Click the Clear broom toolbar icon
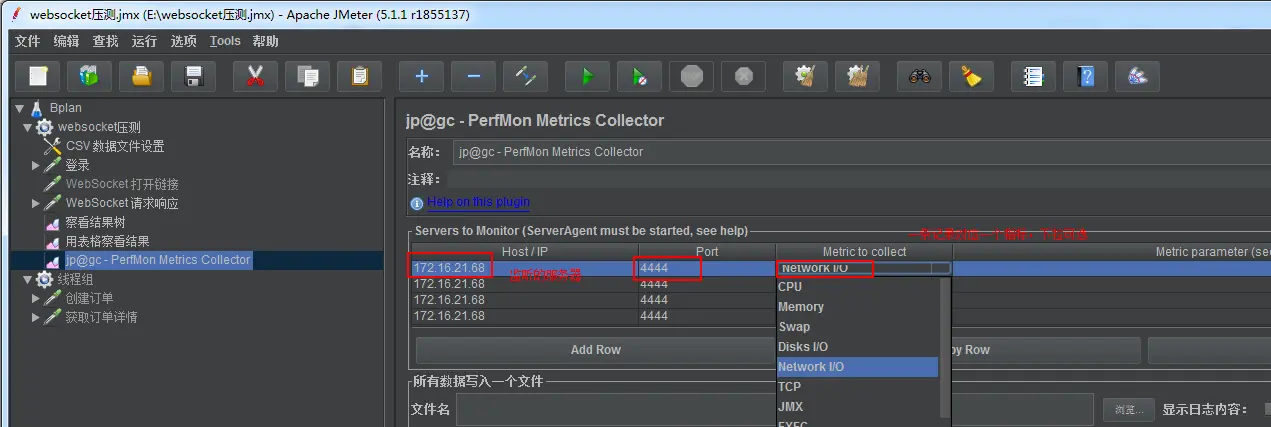Image resolution: width=1271 pixels, height=427 pixels. click(804, 76)
